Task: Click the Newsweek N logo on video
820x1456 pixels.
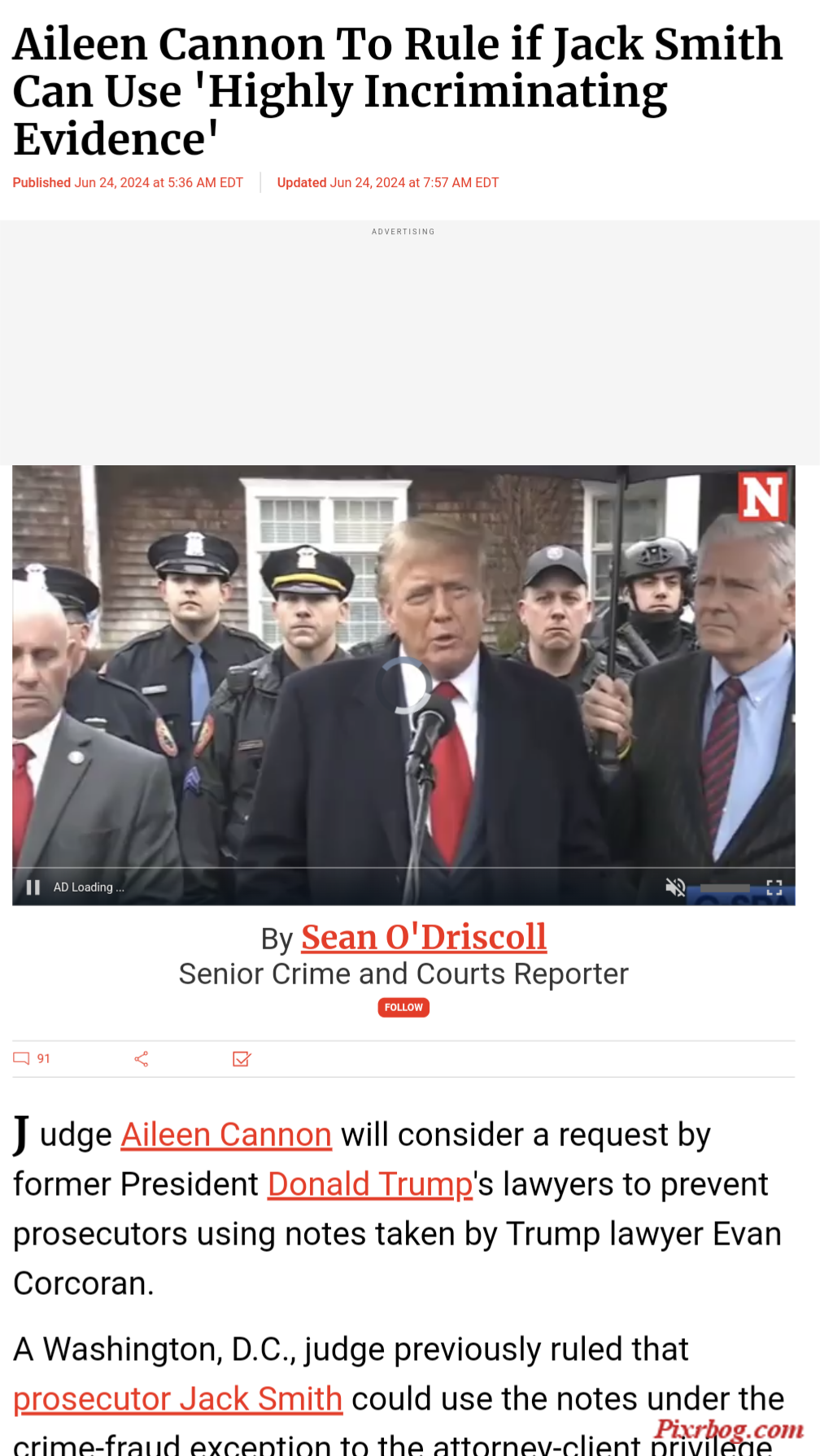Action: pyautogui.click(x=762, y=496)
